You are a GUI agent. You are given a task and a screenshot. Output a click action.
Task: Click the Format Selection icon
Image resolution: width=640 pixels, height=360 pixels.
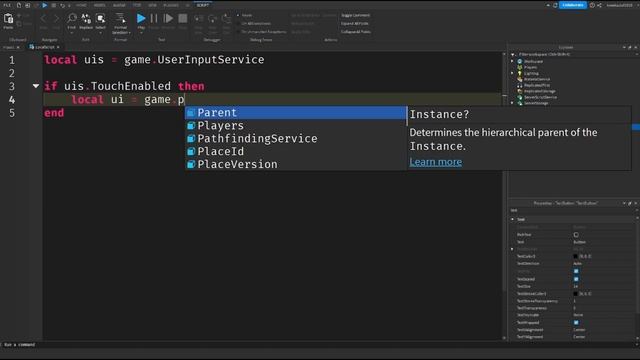tap(120, 18)
